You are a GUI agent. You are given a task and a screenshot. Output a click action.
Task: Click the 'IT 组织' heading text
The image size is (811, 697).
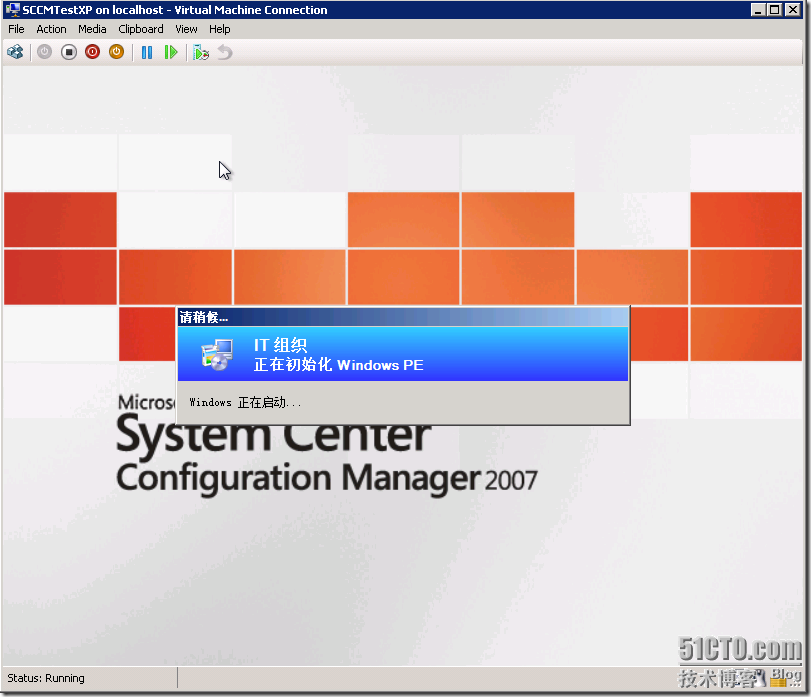[280, 345]
